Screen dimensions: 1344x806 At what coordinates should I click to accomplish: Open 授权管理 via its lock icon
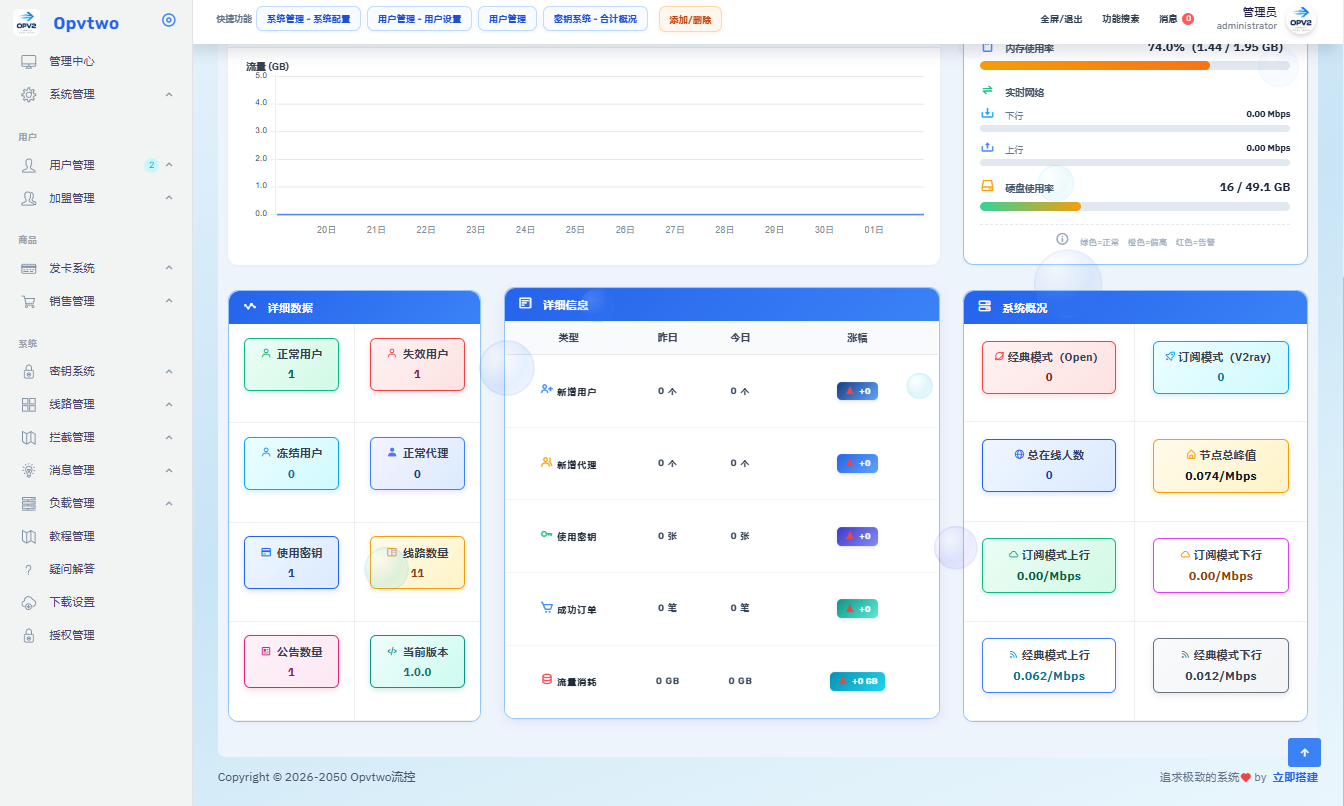tap(29, 635)
